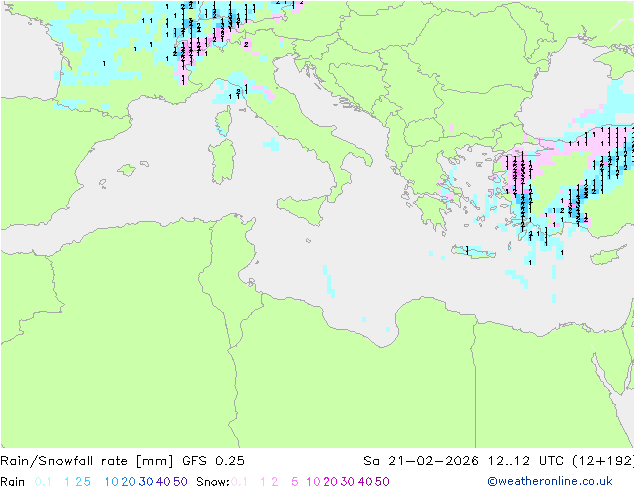The image size is (634, 490).
Task: Select the Snow 30 legend value
Action: 348,482
